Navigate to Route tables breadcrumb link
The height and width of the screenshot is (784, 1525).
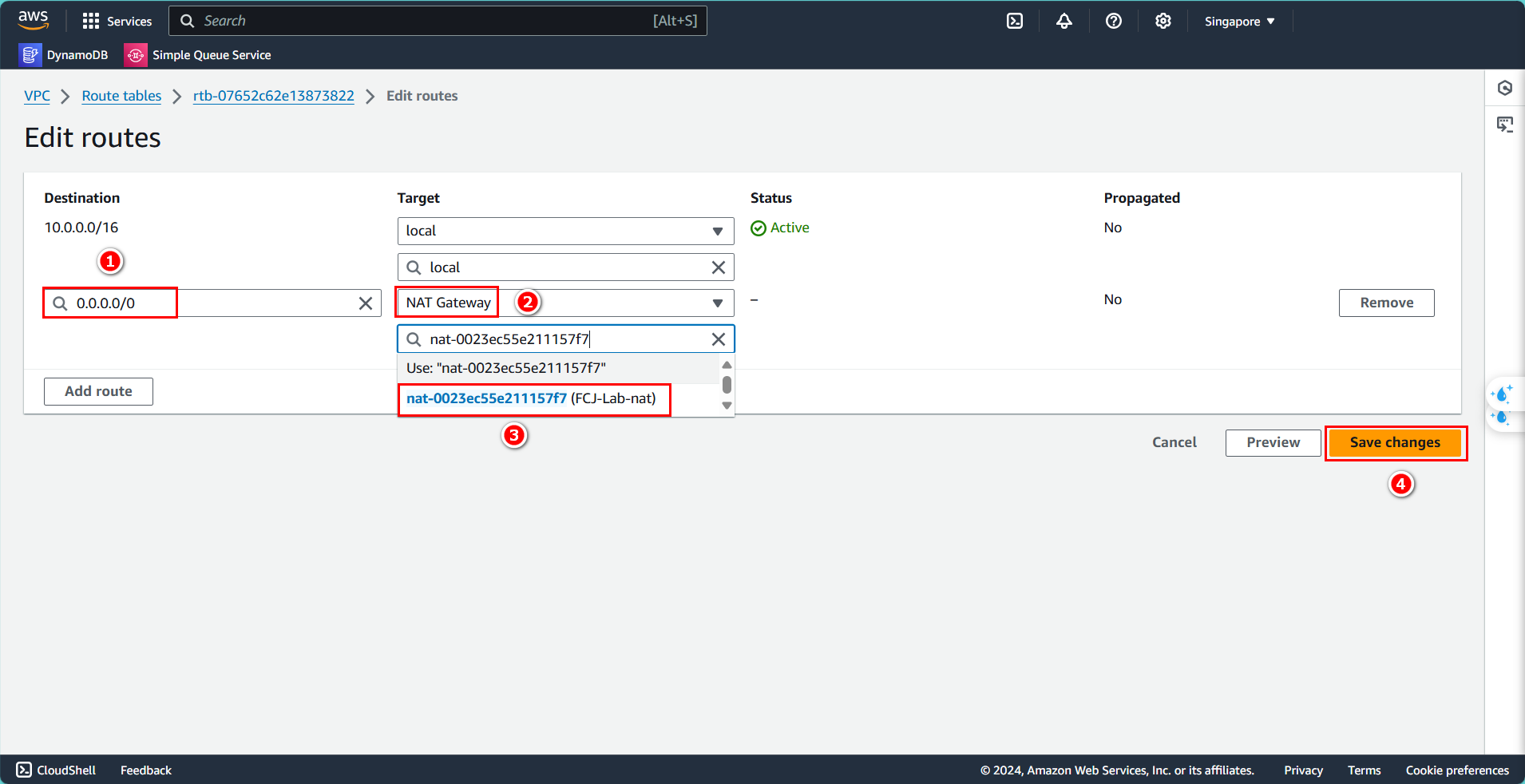121,96
